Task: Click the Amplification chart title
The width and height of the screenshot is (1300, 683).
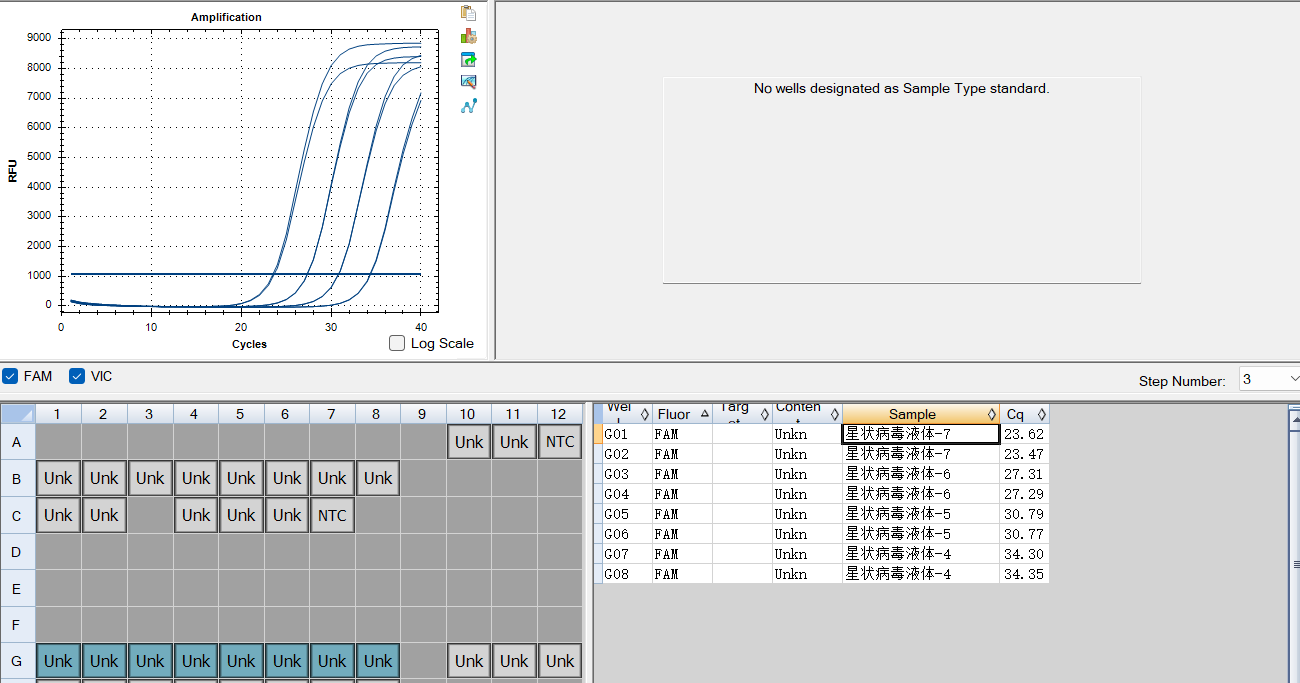Action: point(226,17)
